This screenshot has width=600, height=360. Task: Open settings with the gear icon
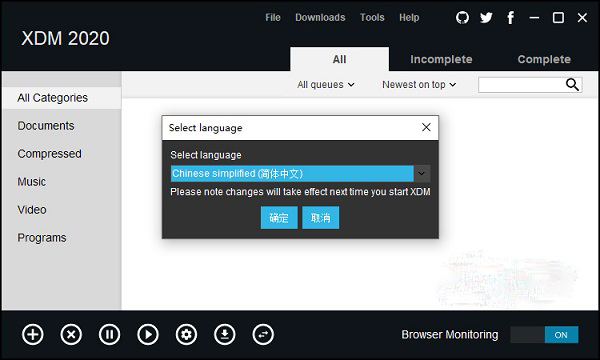[186, 335]
